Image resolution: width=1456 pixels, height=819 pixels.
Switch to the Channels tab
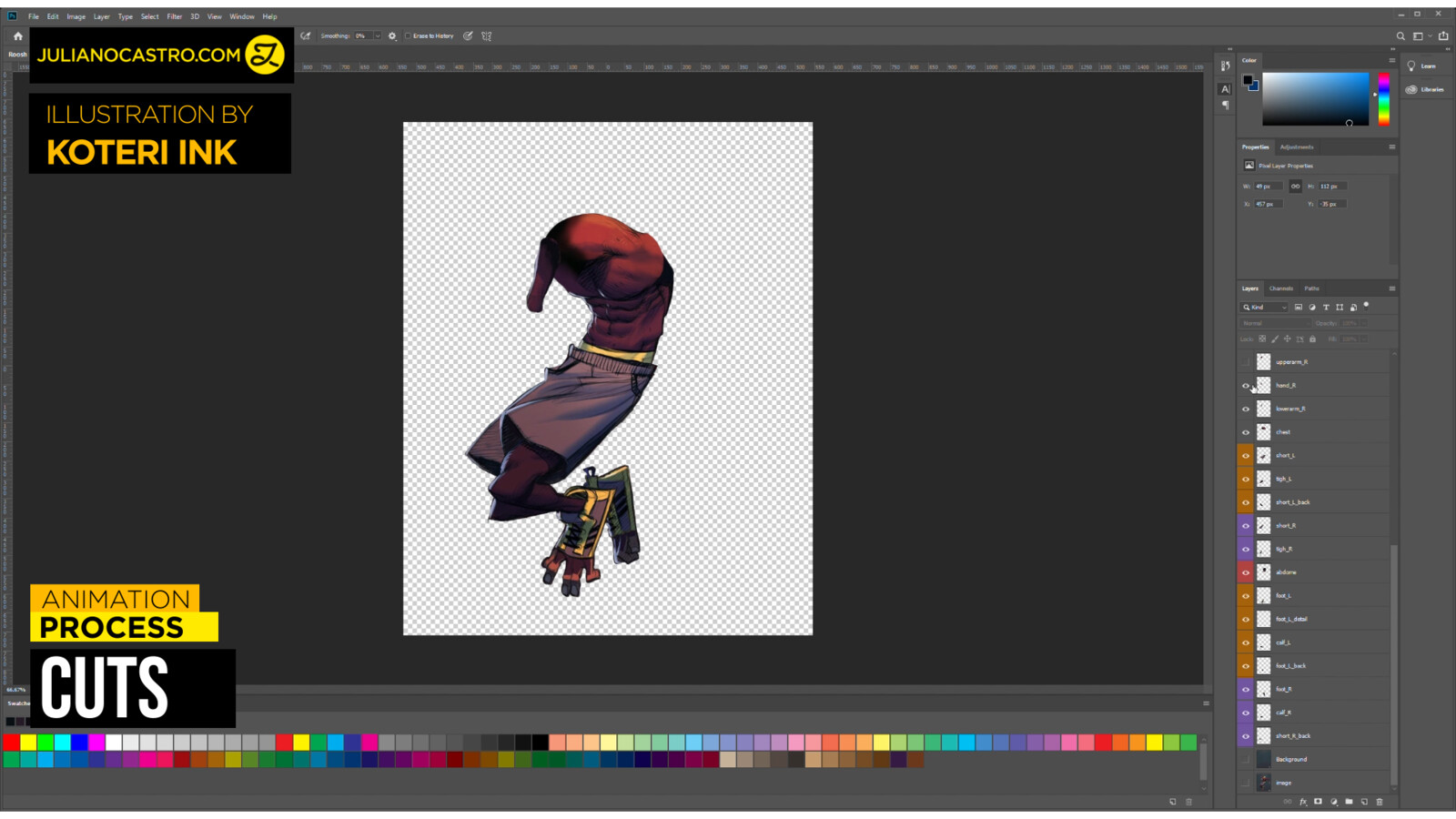coord(1280,288)
